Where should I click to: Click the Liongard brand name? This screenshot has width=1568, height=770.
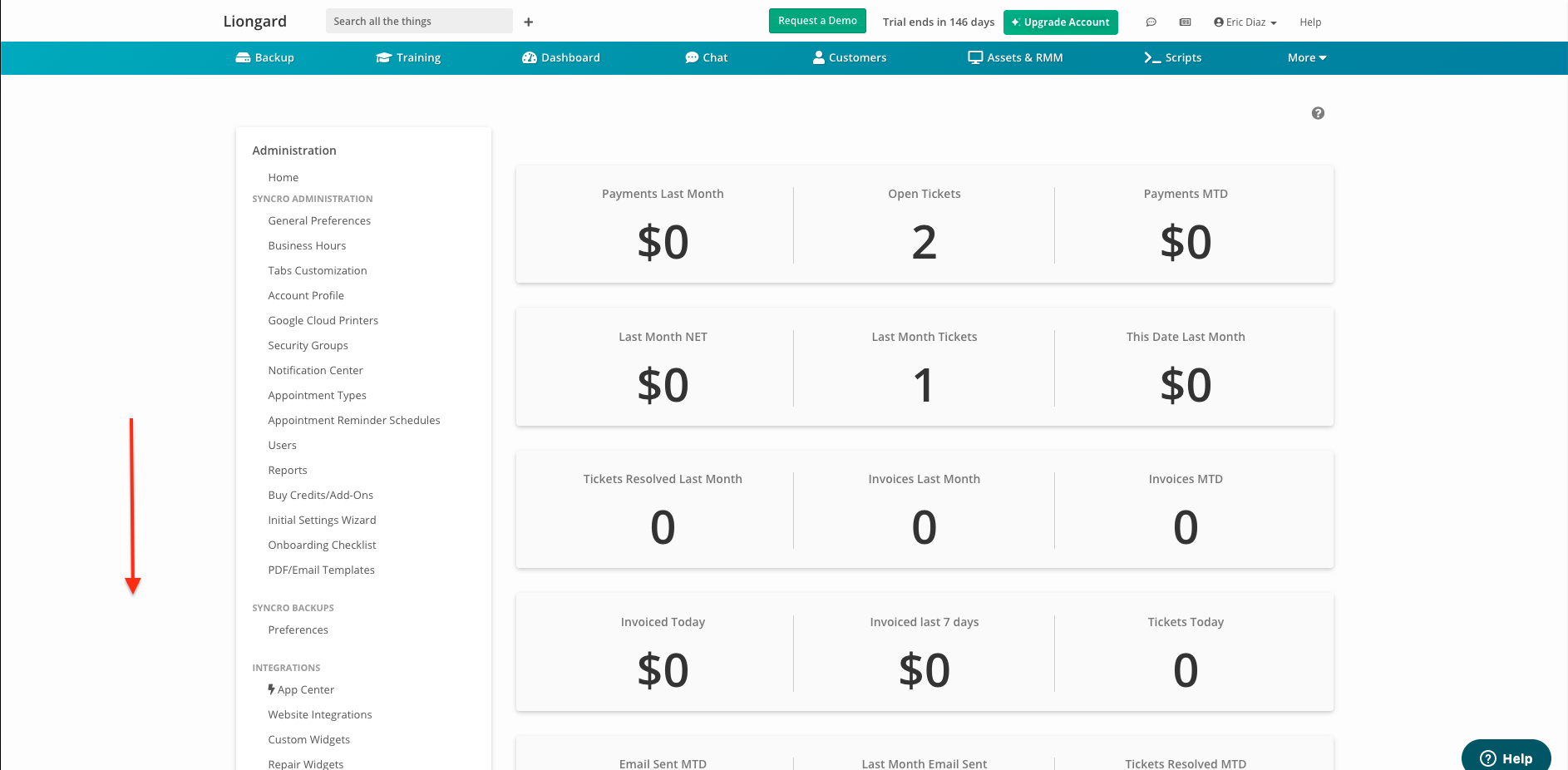click(x=254, y=22)
